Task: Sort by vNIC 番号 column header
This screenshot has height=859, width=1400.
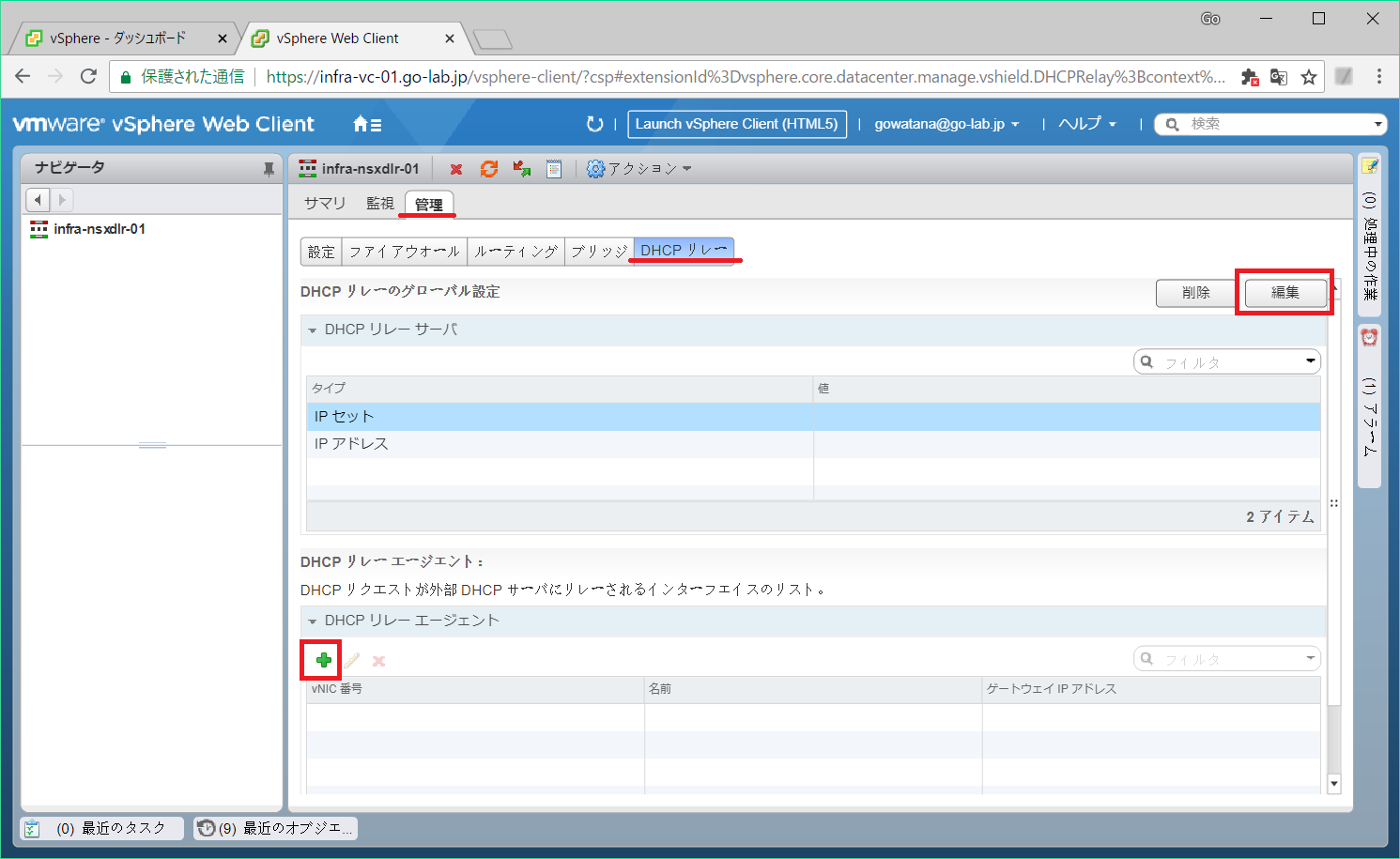Action: click(475, 689)
